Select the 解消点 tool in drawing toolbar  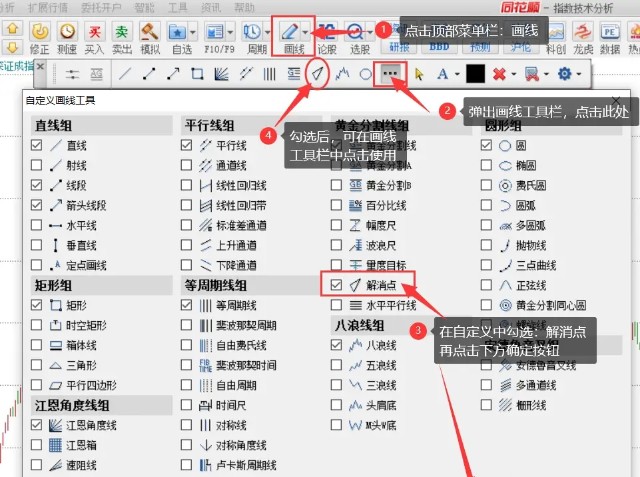[318, 73]
